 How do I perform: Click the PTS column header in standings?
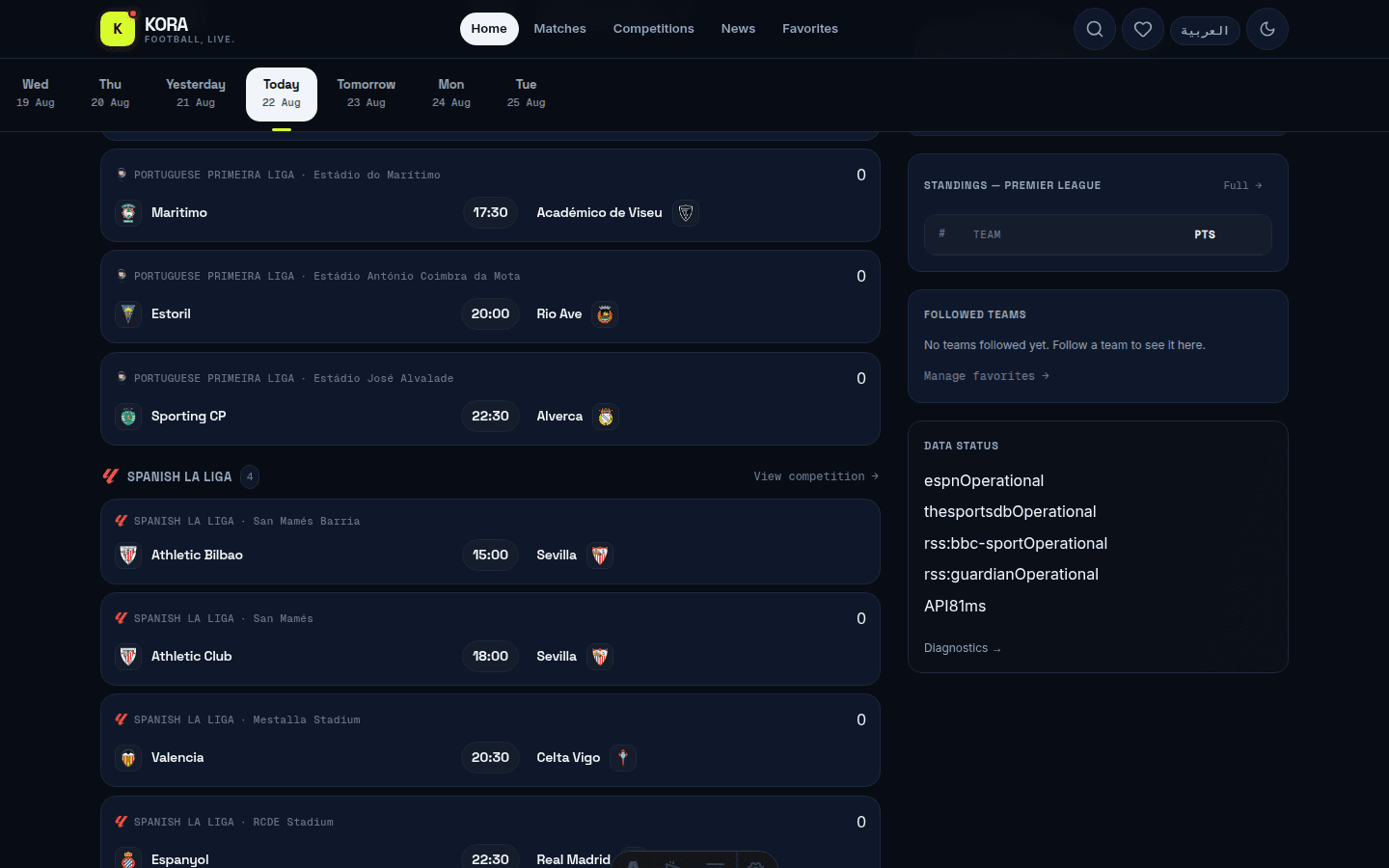[x=1205, y=234]
